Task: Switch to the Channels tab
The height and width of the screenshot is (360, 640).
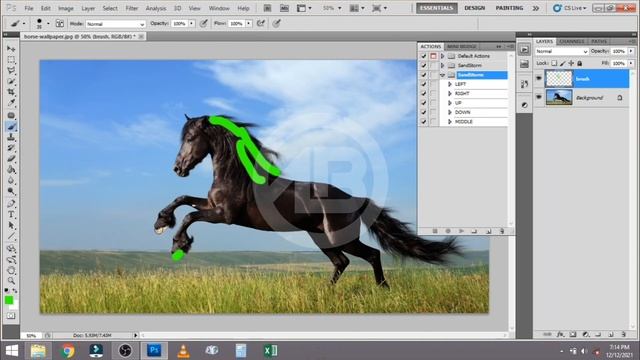Action: pyautogui.click(x=572, y=41)
